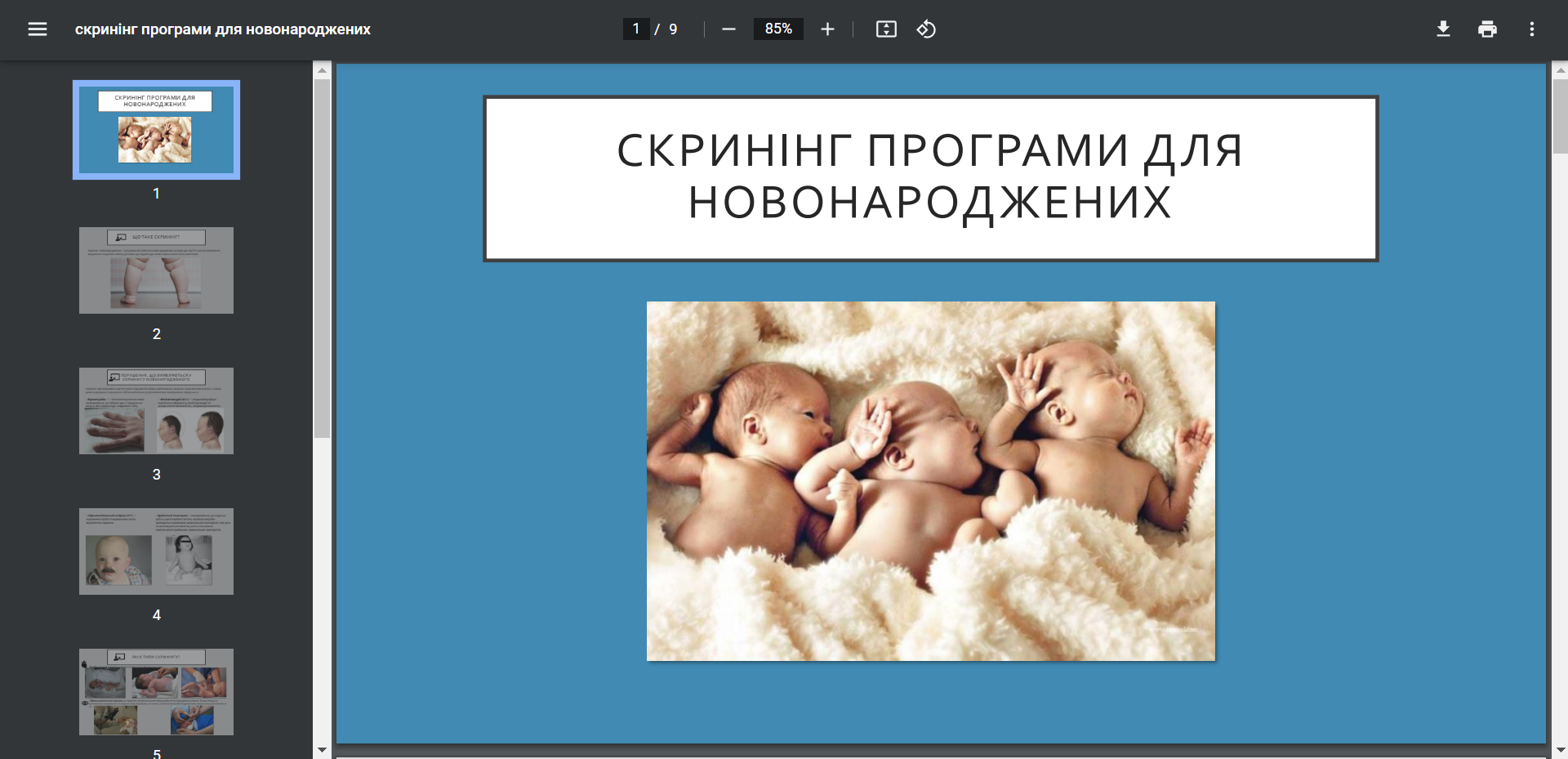
Task: Edit the current page number field
Action: click(636, 29)
